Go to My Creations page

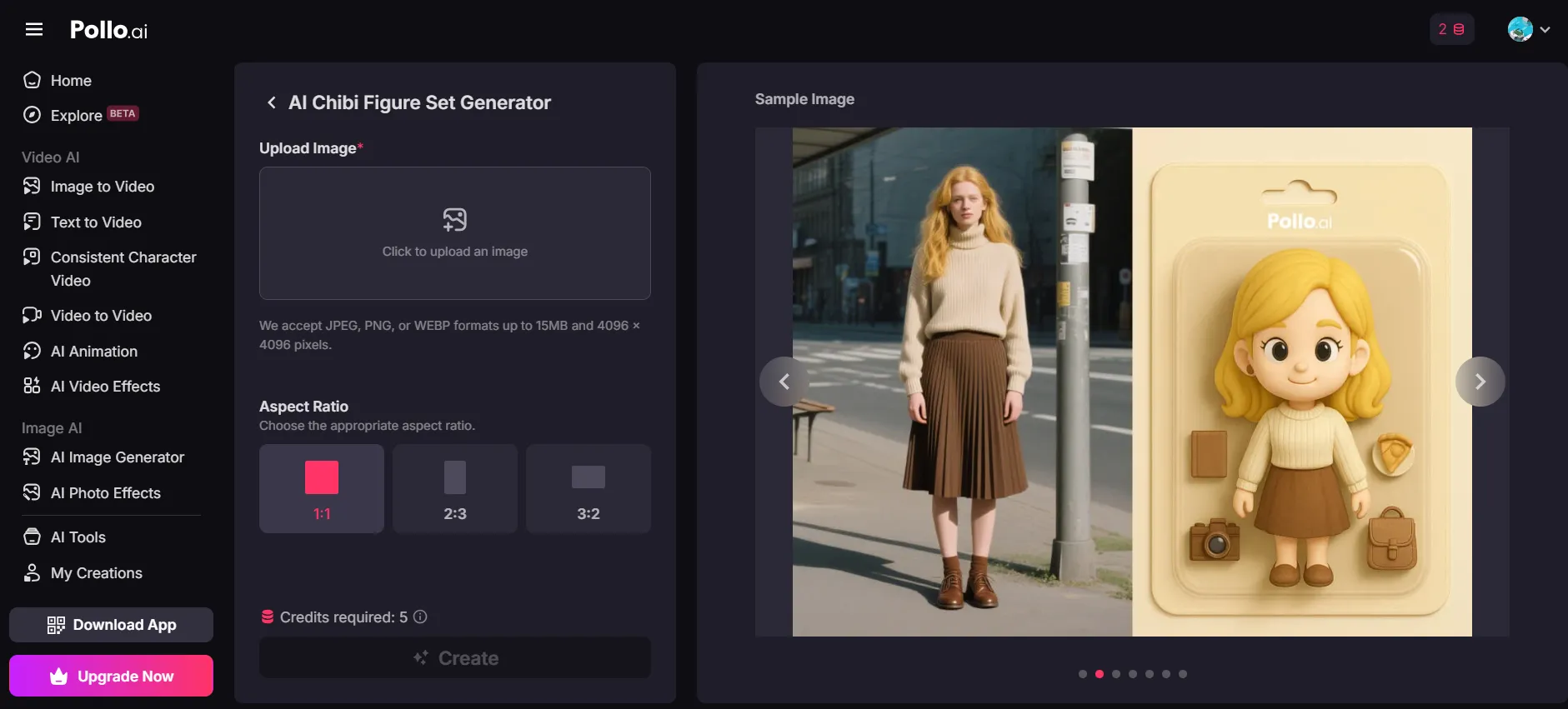tap(97, 573)
